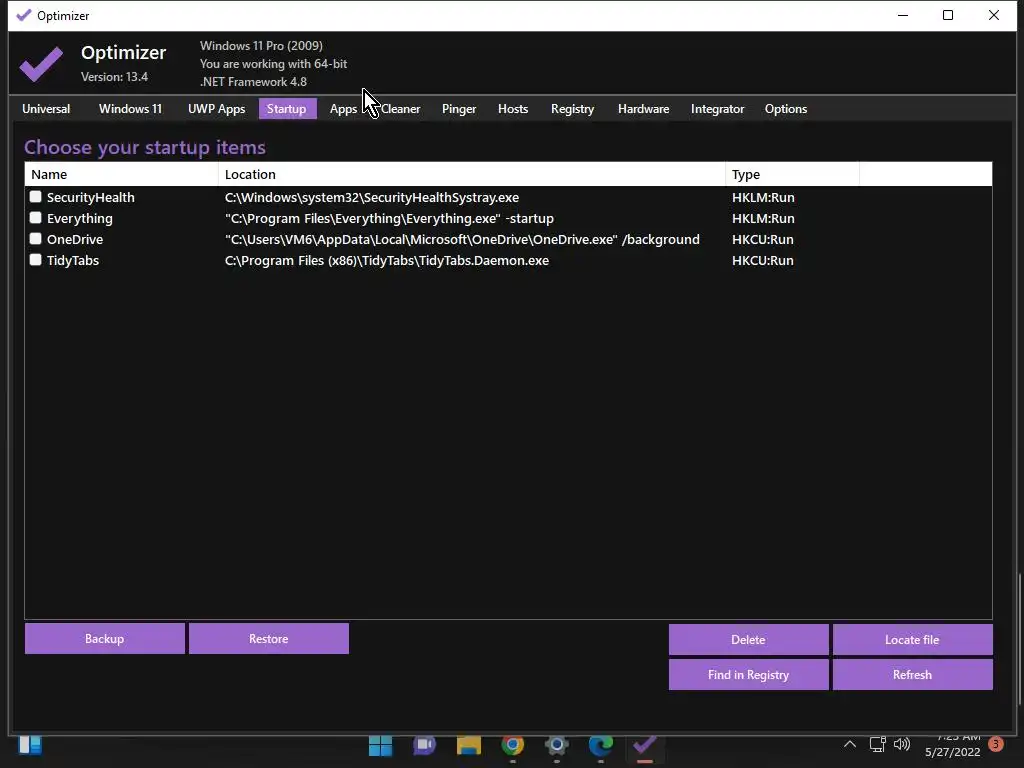This screenshot has width=1024, height=768.
Task: Open the Teams chat taskbar icon
Action: pyautogui.click(x=424, y=745)
